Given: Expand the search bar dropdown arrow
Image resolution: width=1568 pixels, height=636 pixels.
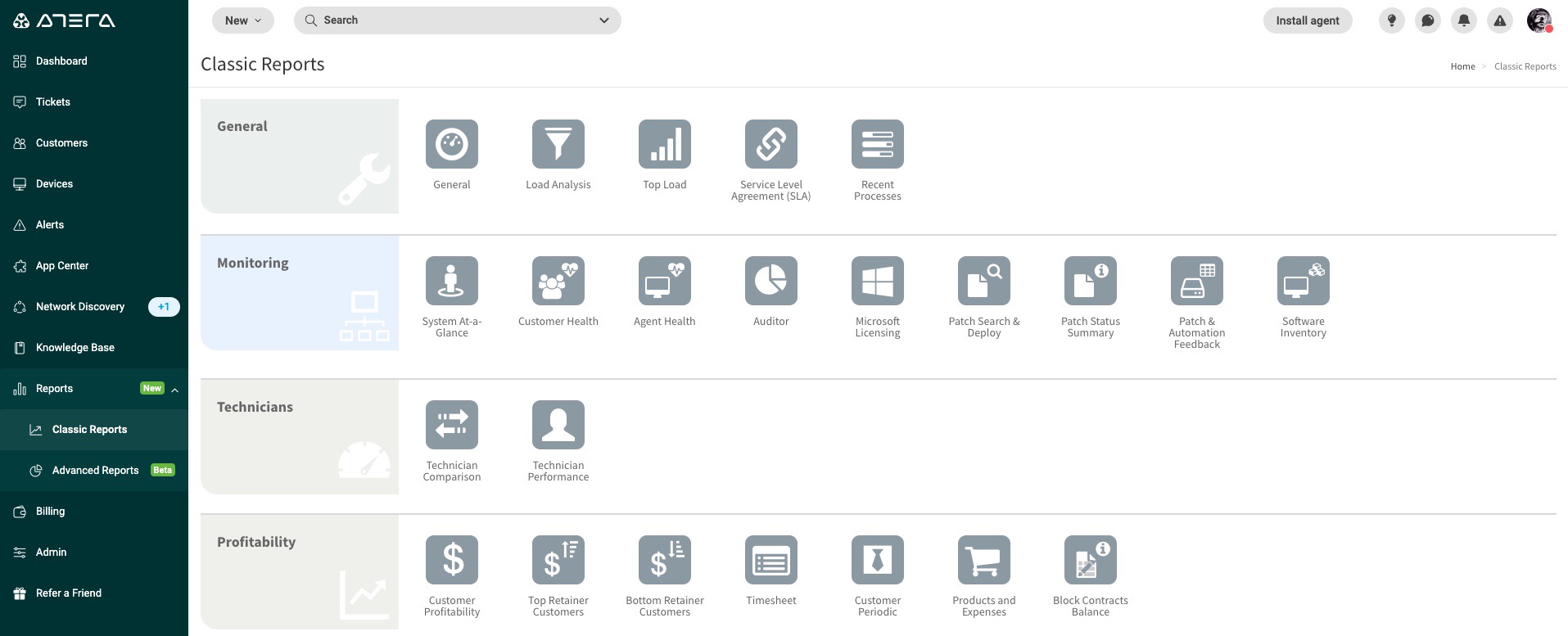Looking at the screenshot, I should (x=604, y=20).
